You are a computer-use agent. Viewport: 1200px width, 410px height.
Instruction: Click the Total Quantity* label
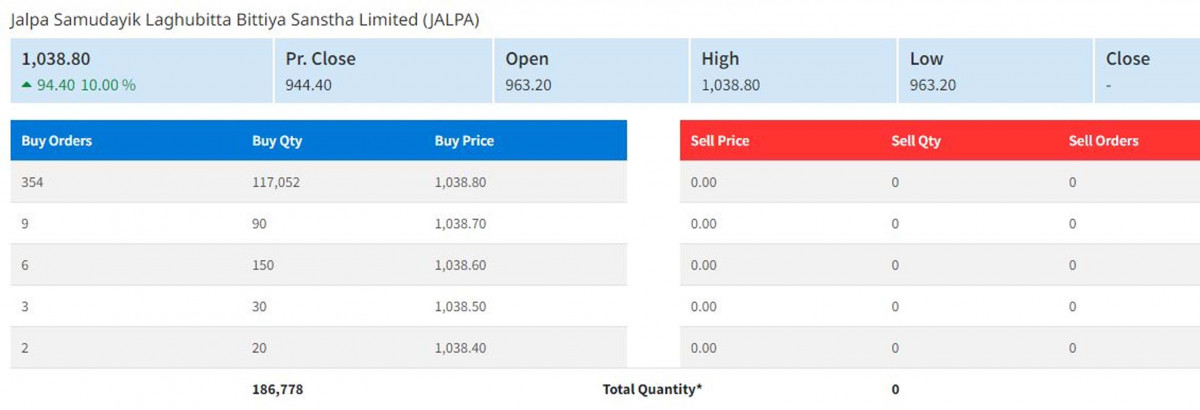coord(652,389)
